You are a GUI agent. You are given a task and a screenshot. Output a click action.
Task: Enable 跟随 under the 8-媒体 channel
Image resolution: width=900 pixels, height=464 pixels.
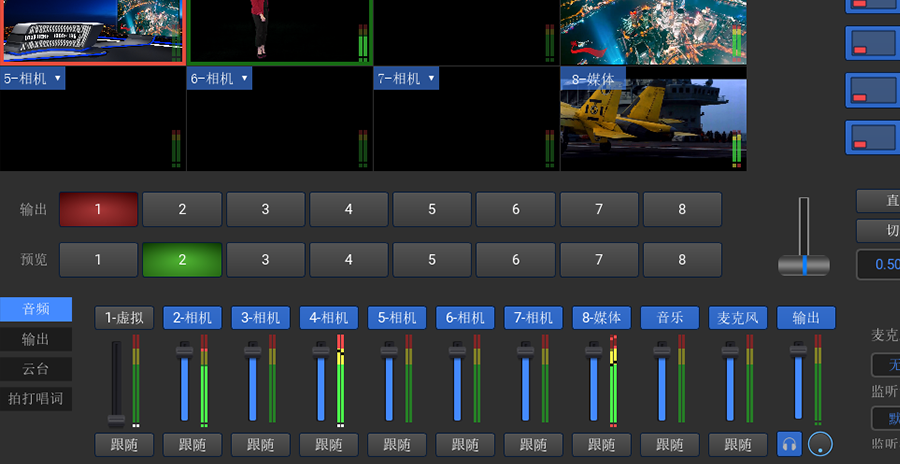point(602,445)
